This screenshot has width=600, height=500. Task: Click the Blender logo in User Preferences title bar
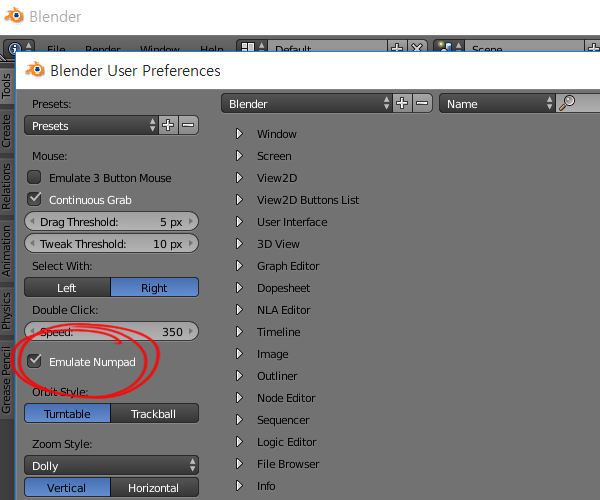35,70
